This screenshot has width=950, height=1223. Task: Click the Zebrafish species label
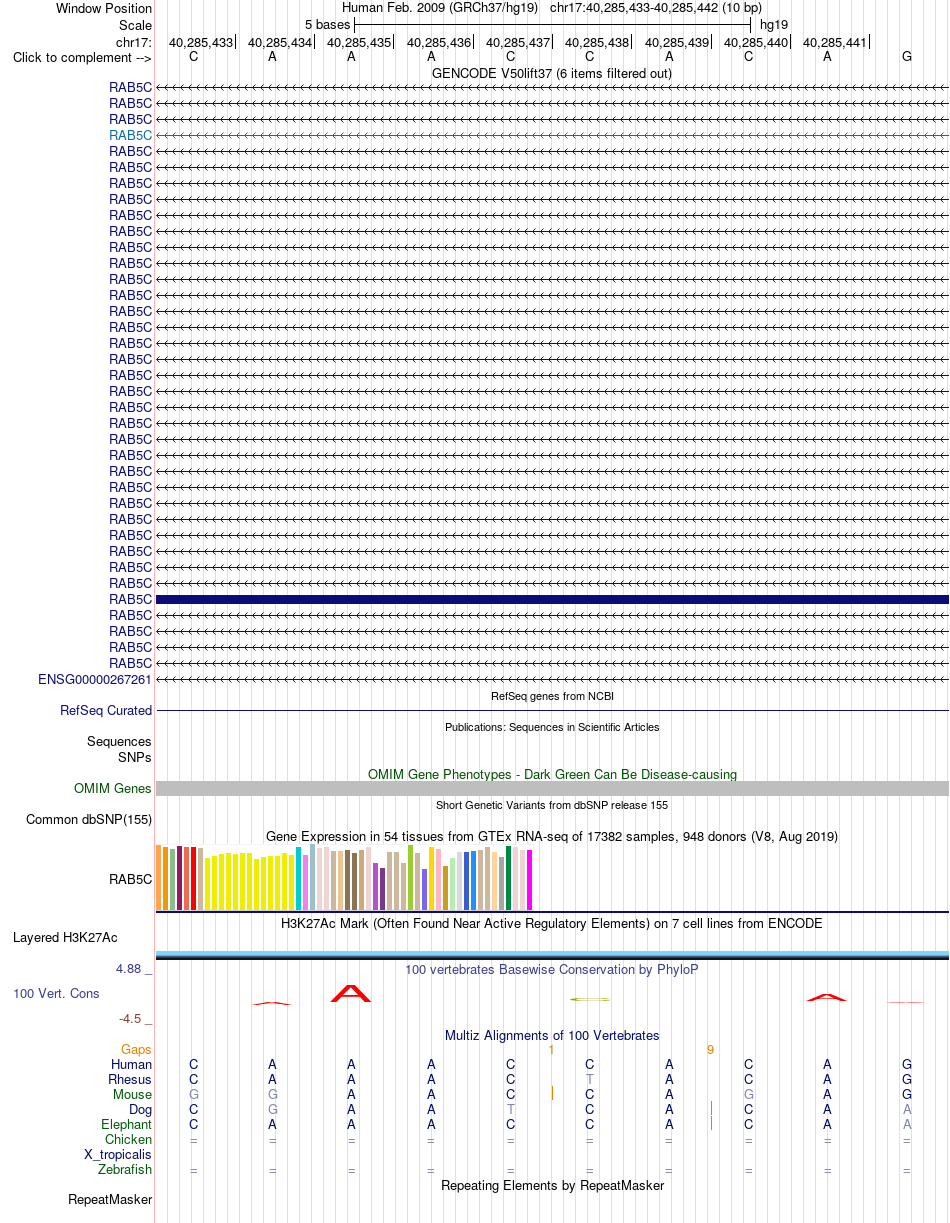tap(125, 1170)
